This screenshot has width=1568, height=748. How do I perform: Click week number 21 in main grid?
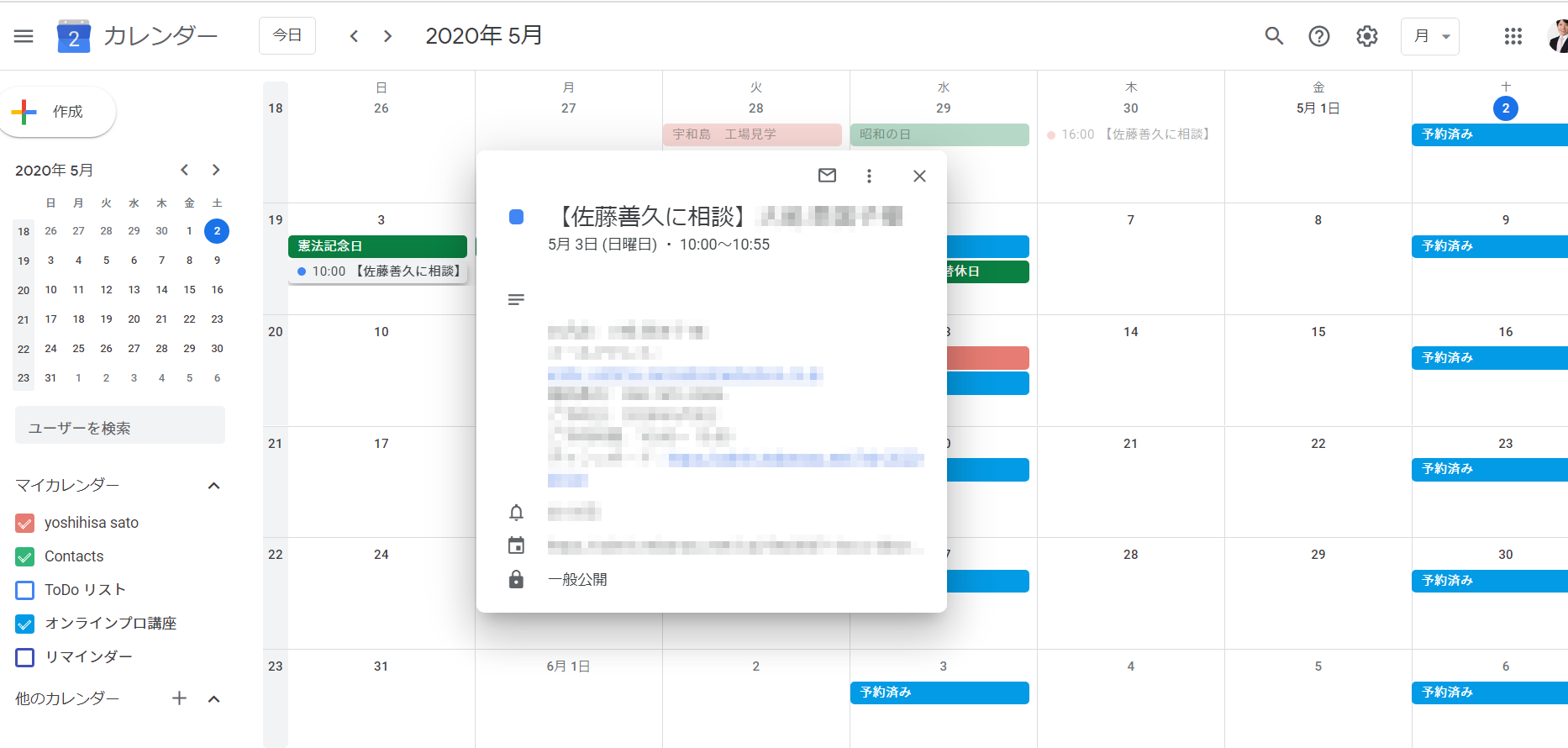[x=276, y=444]
